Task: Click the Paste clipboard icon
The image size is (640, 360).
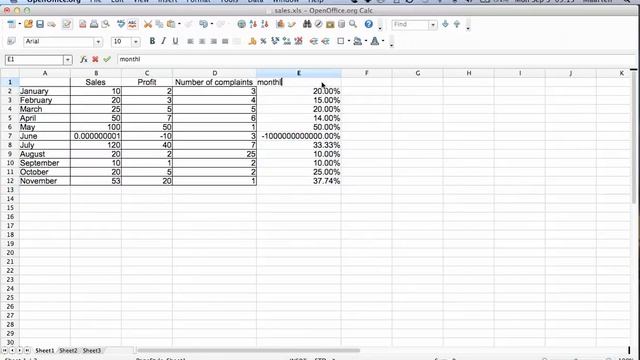Action: 171,24
